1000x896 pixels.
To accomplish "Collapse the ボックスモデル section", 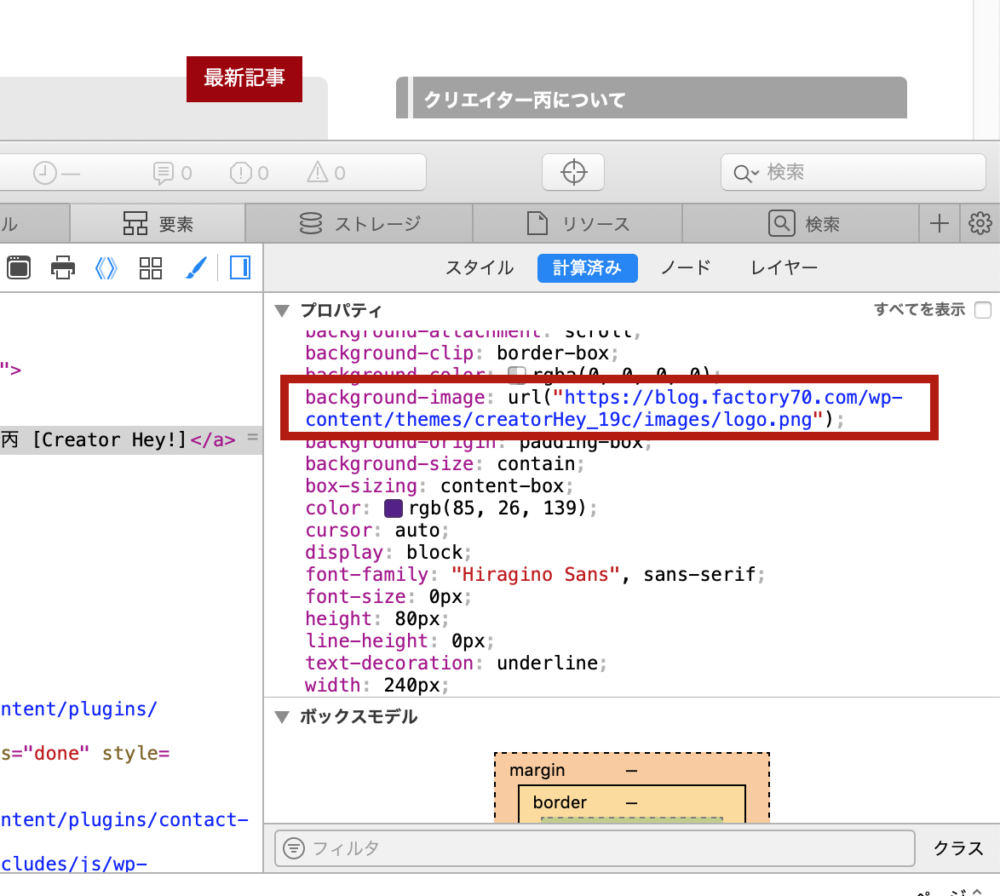I will 282,717.
